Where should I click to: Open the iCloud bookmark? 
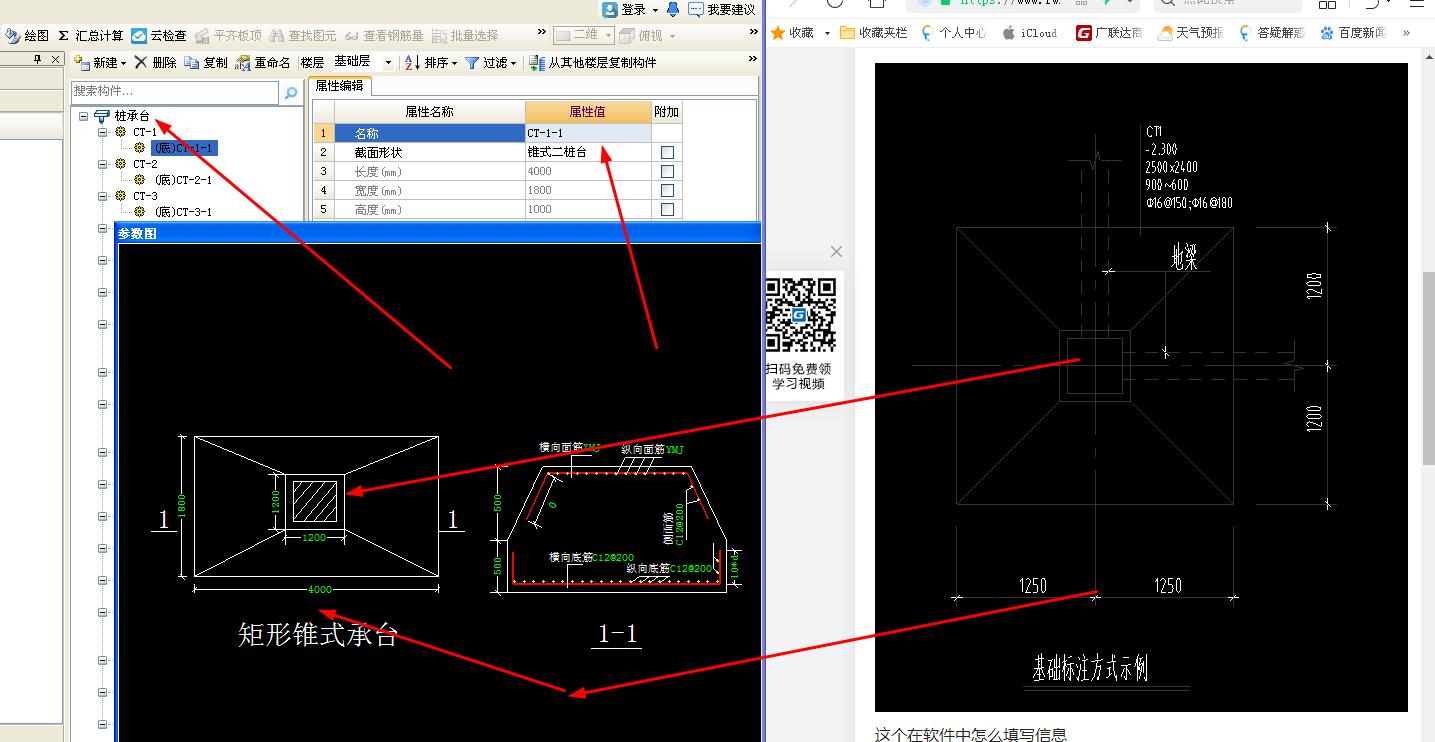click(1030, 33)
